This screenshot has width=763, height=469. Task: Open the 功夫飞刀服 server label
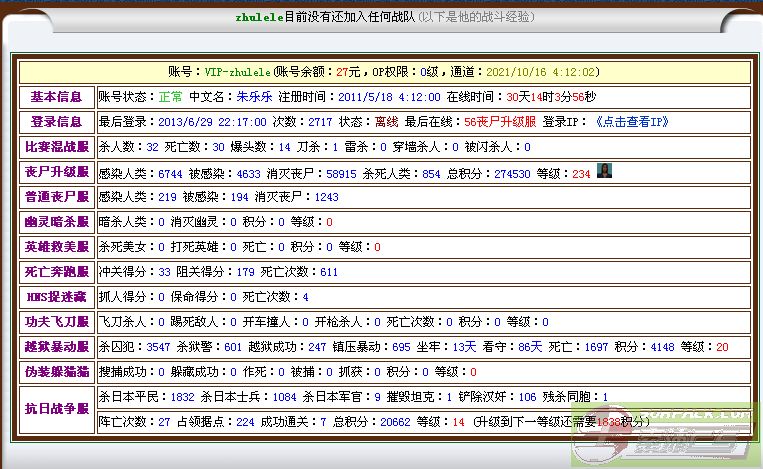tap(56, 322)
